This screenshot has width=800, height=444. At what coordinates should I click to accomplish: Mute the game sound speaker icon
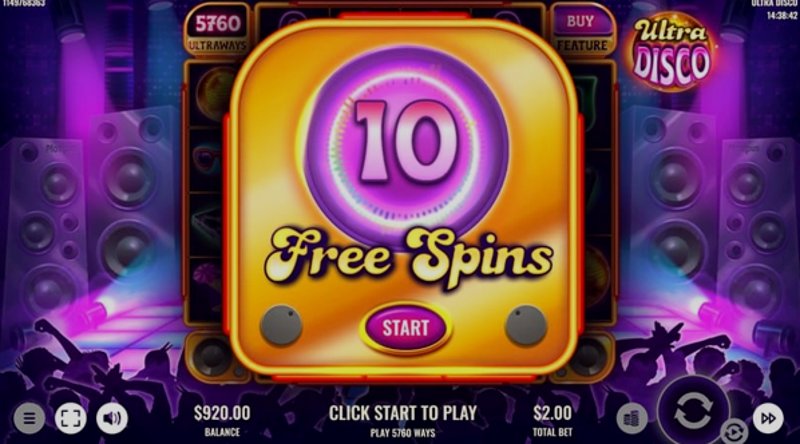pyautogui.click(x=112, y=418)
